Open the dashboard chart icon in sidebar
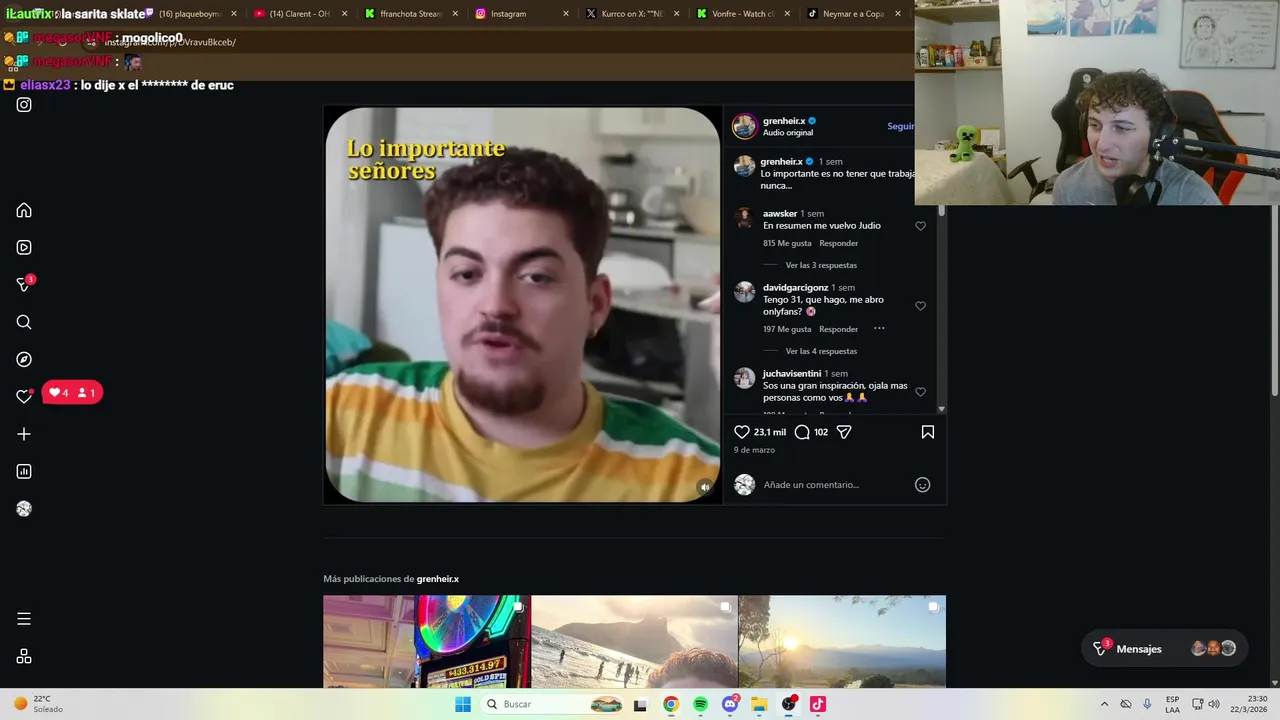Viewport: 1280px width, 720px height. [x=24, y=471]
